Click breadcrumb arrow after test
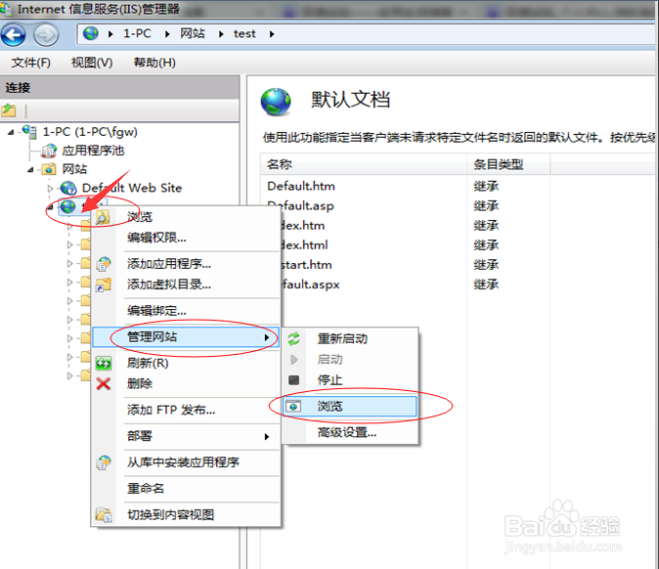This screenshot has width=659, height=569. point(272,34)
